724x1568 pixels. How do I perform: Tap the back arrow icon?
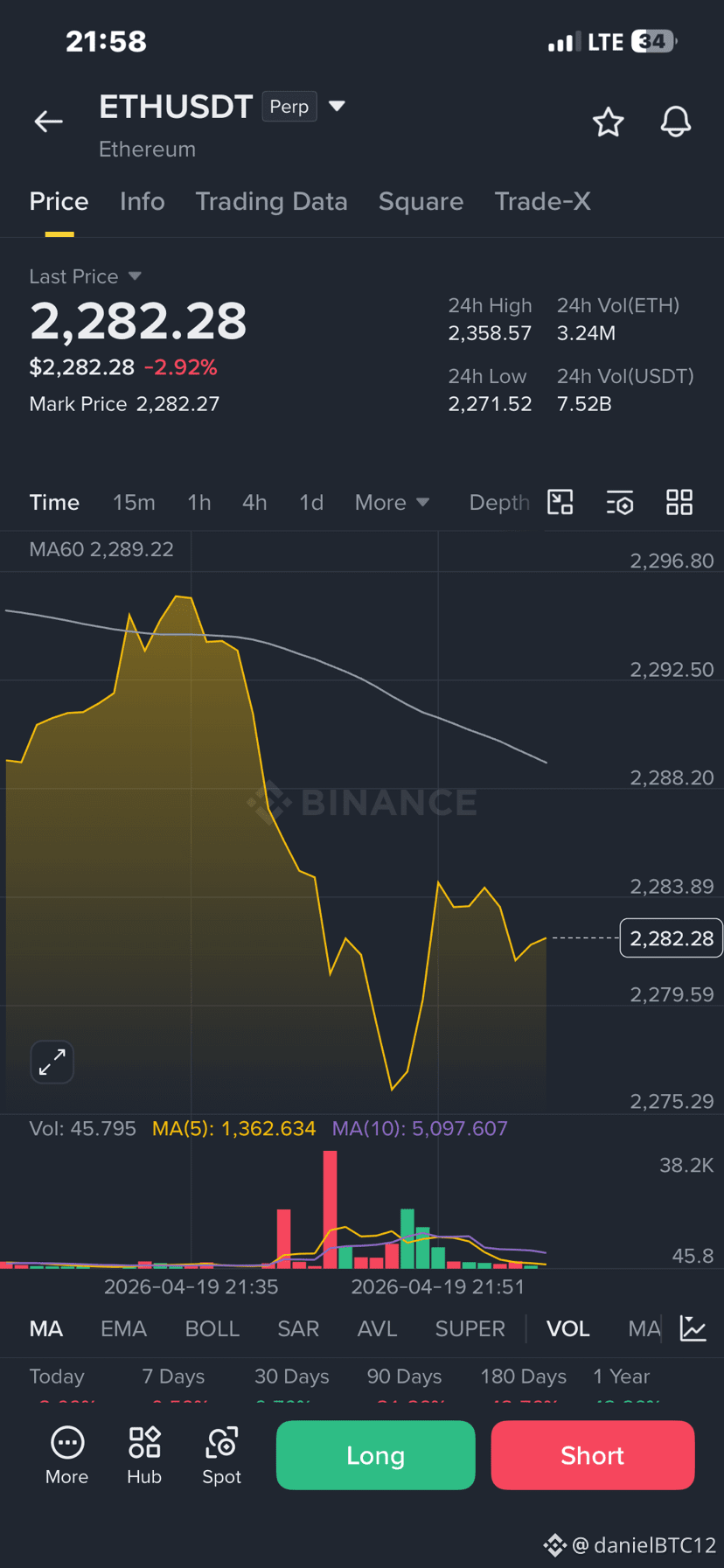coord(48,122)
